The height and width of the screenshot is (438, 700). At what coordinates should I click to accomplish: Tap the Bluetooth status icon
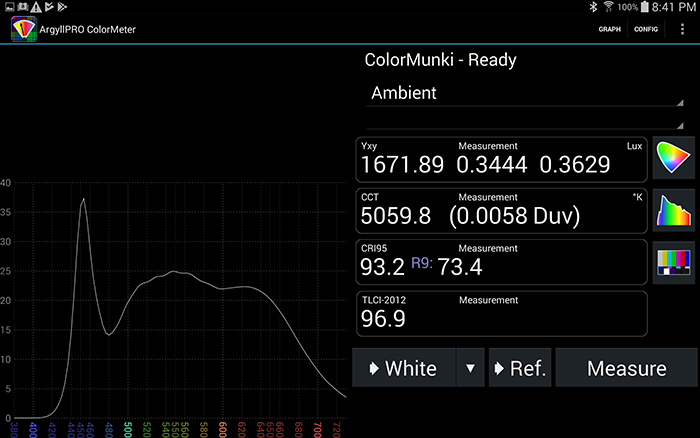pos(591,7)
